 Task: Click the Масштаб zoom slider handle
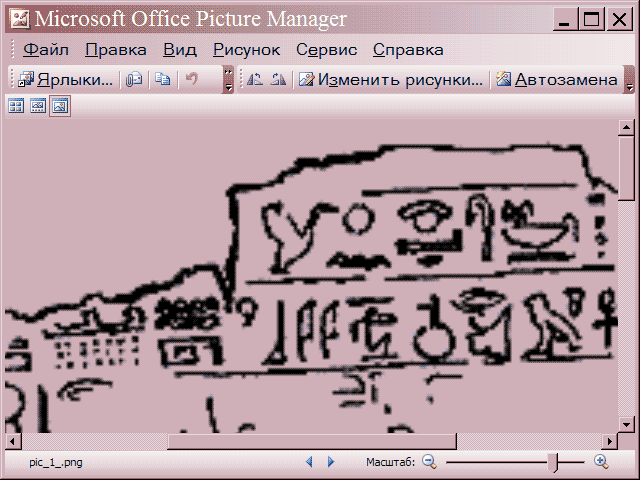553,462
